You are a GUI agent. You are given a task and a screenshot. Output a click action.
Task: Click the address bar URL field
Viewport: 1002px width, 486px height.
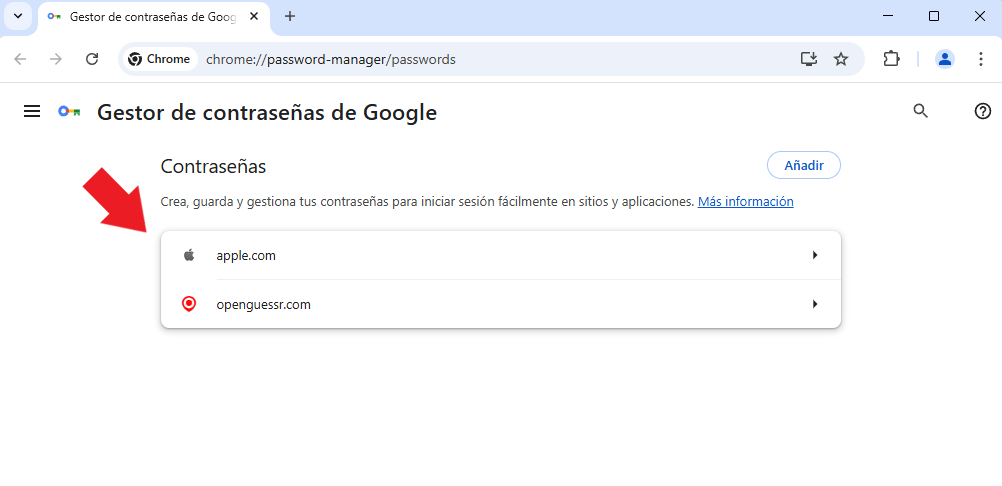498,59
